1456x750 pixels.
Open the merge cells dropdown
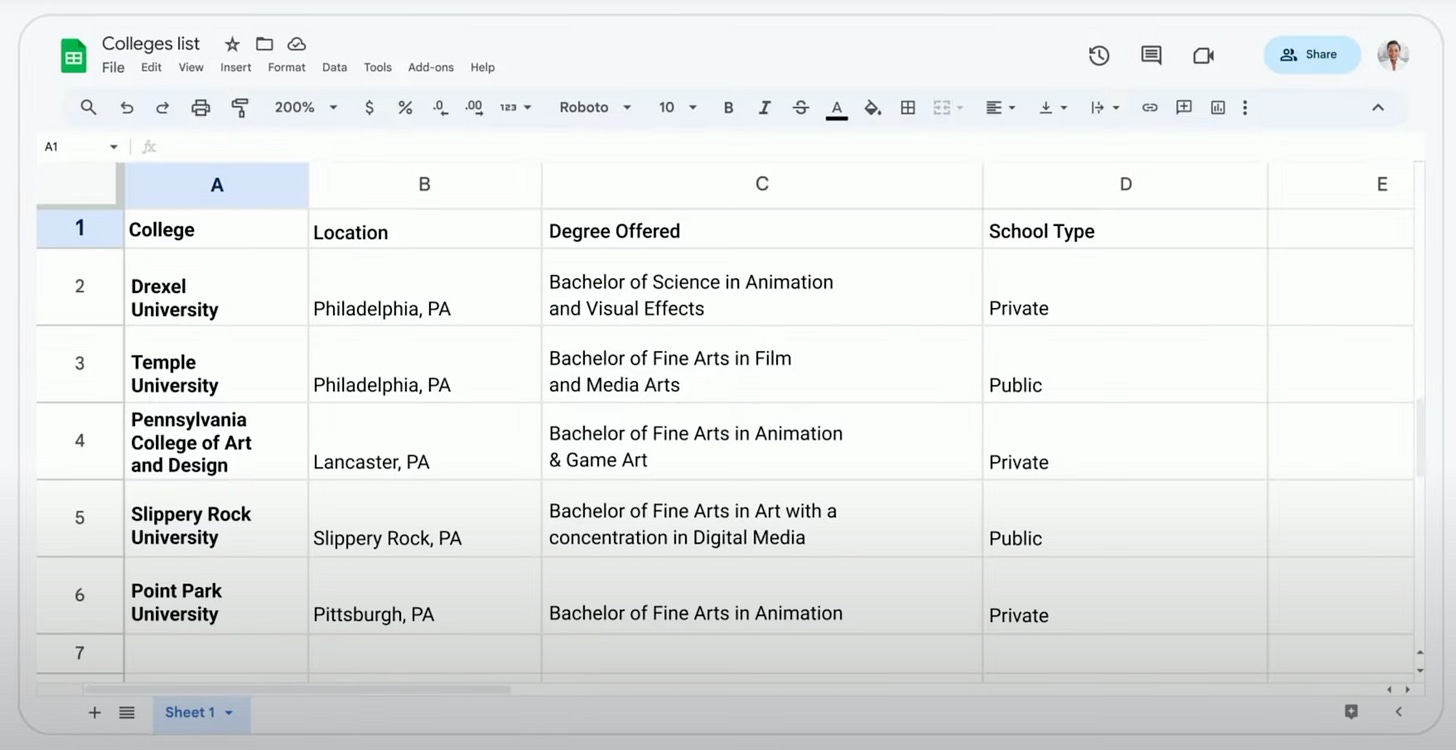948,107
